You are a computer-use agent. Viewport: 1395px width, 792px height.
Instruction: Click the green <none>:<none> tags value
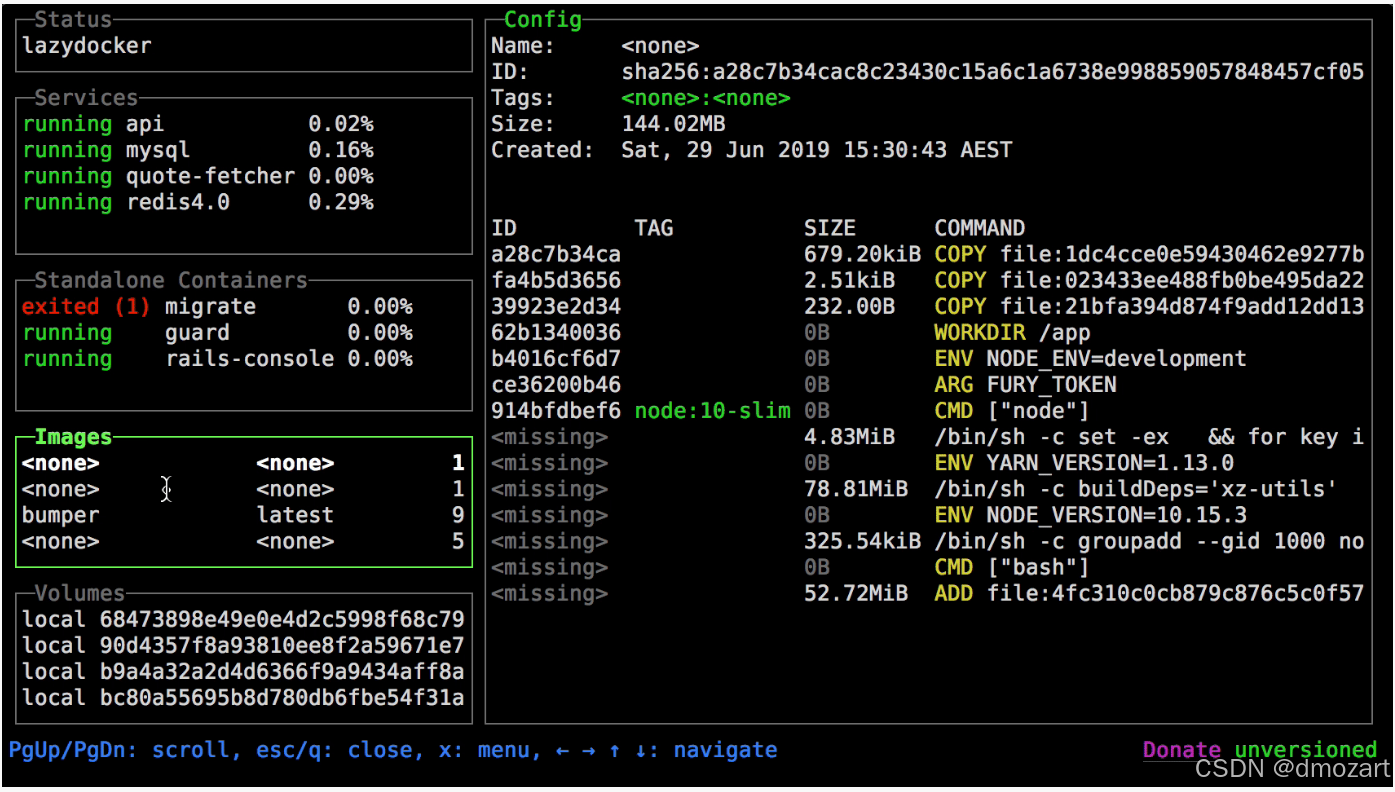pos(706,98)
